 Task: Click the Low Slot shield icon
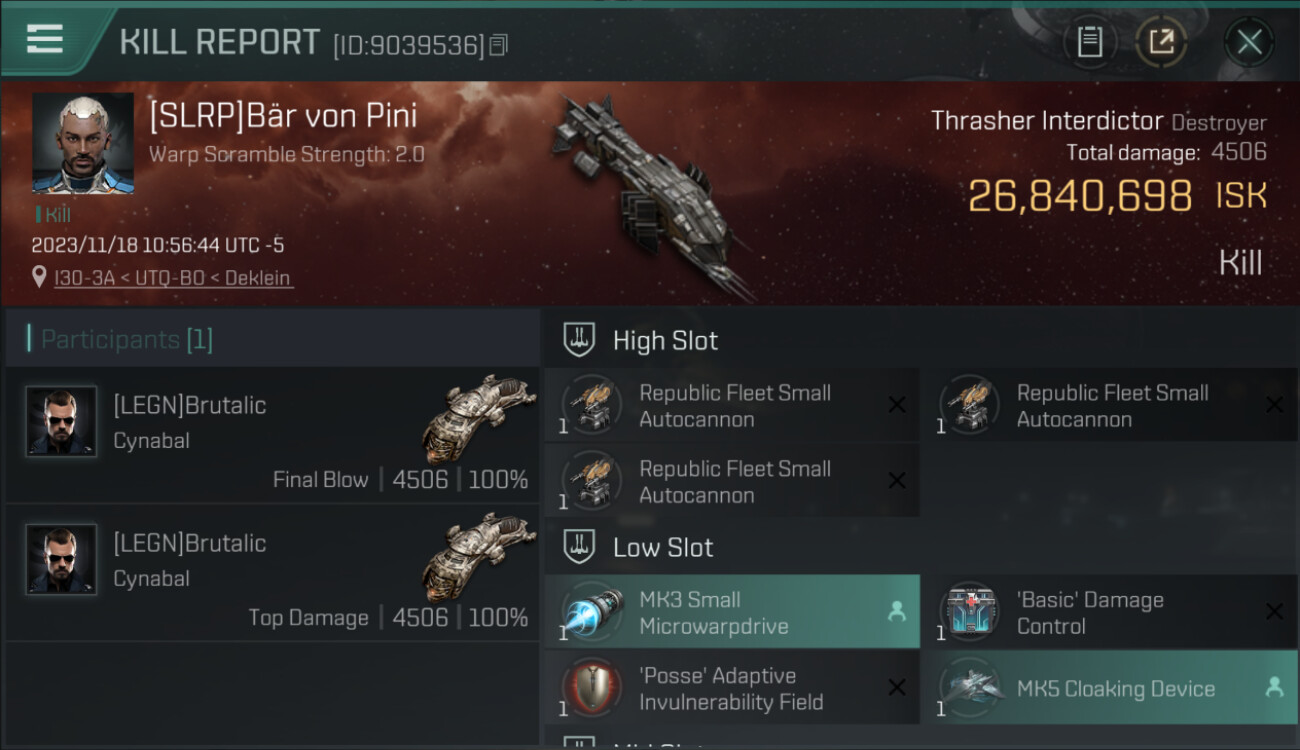pos(580,547)
